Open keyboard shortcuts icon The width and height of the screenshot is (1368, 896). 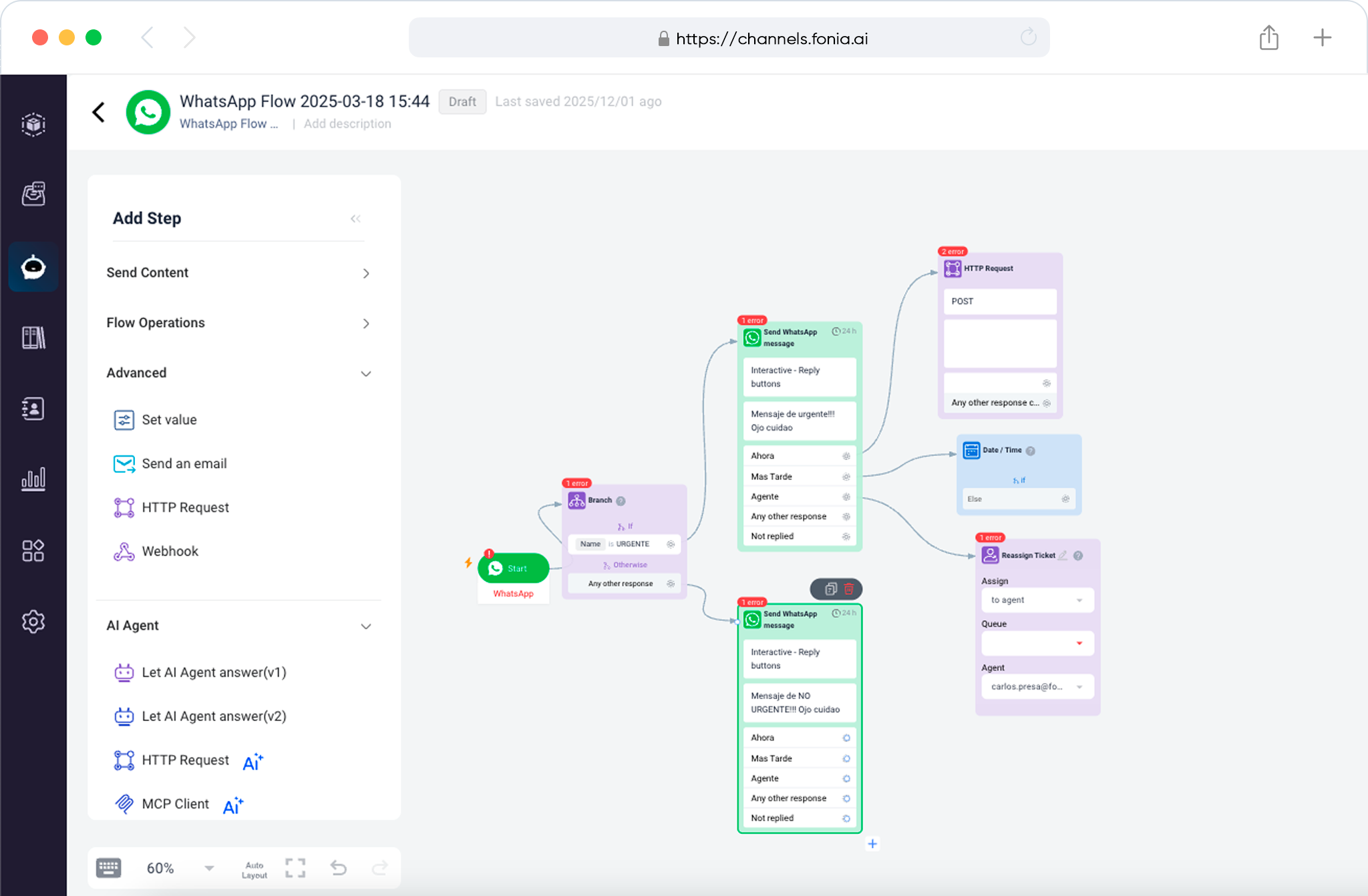108,868
